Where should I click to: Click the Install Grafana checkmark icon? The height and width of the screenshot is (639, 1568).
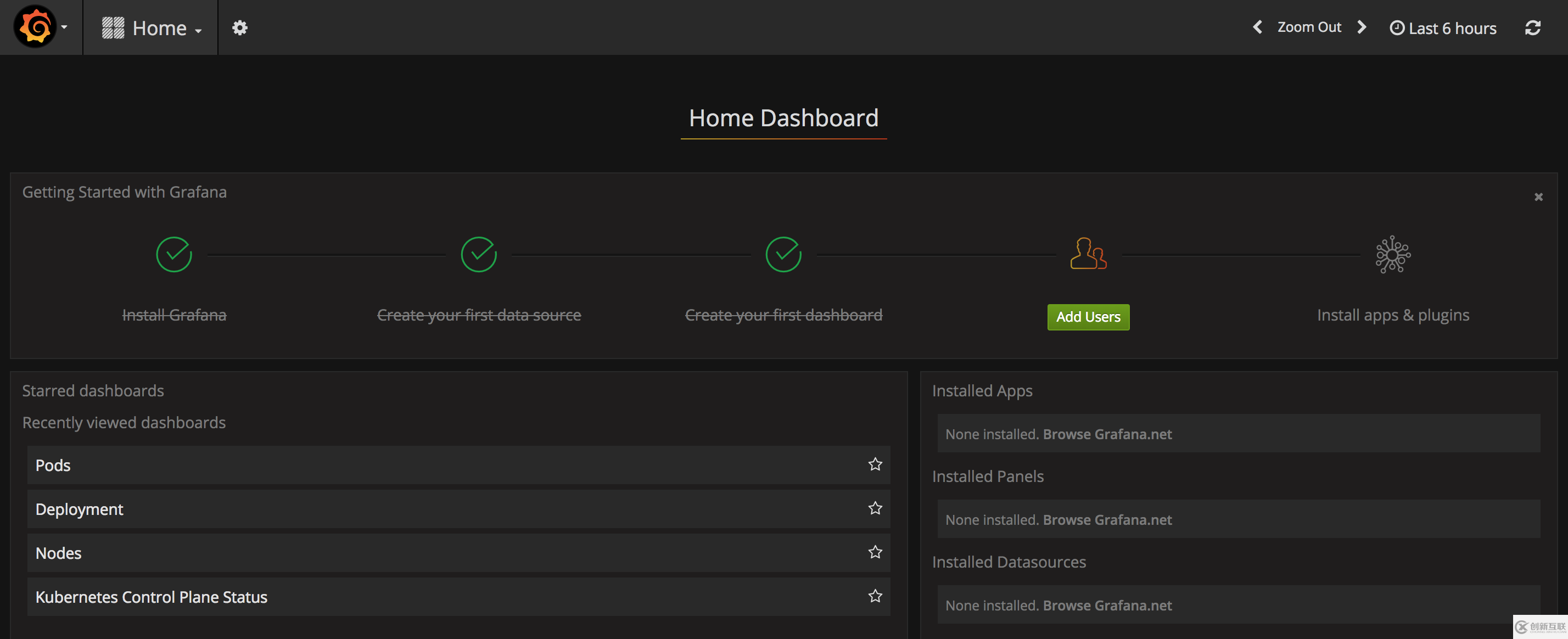[174, 254]
